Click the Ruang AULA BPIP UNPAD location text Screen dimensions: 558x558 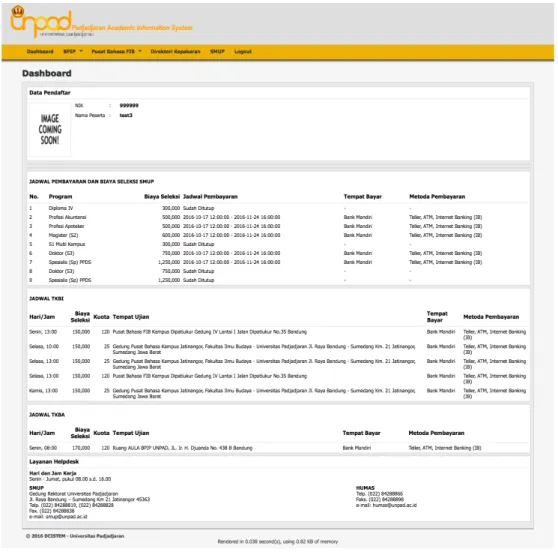point(183,448)
